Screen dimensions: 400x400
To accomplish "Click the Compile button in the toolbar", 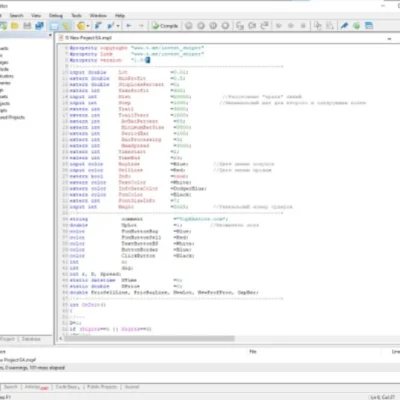I will [165, 26].
